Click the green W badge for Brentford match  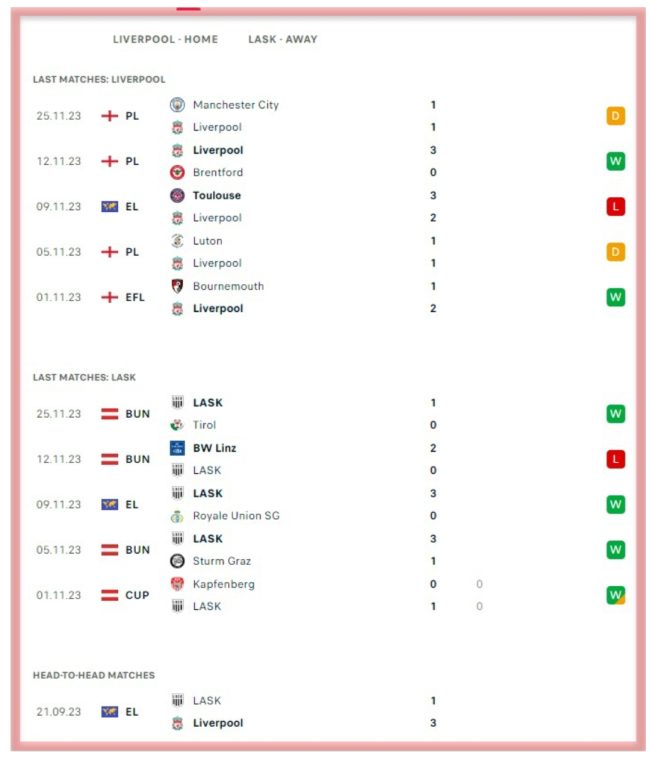pyautogui.click(x=615, y=161)
